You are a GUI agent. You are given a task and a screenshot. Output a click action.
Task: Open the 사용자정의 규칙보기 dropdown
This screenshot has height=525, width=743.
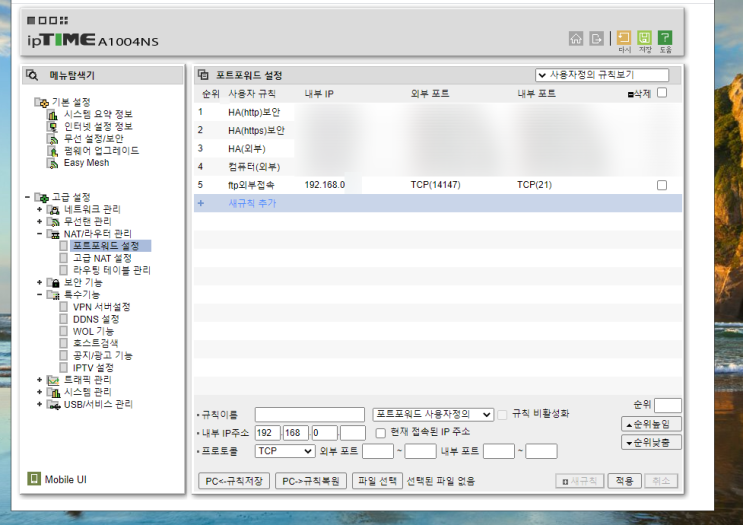point(602,75)
